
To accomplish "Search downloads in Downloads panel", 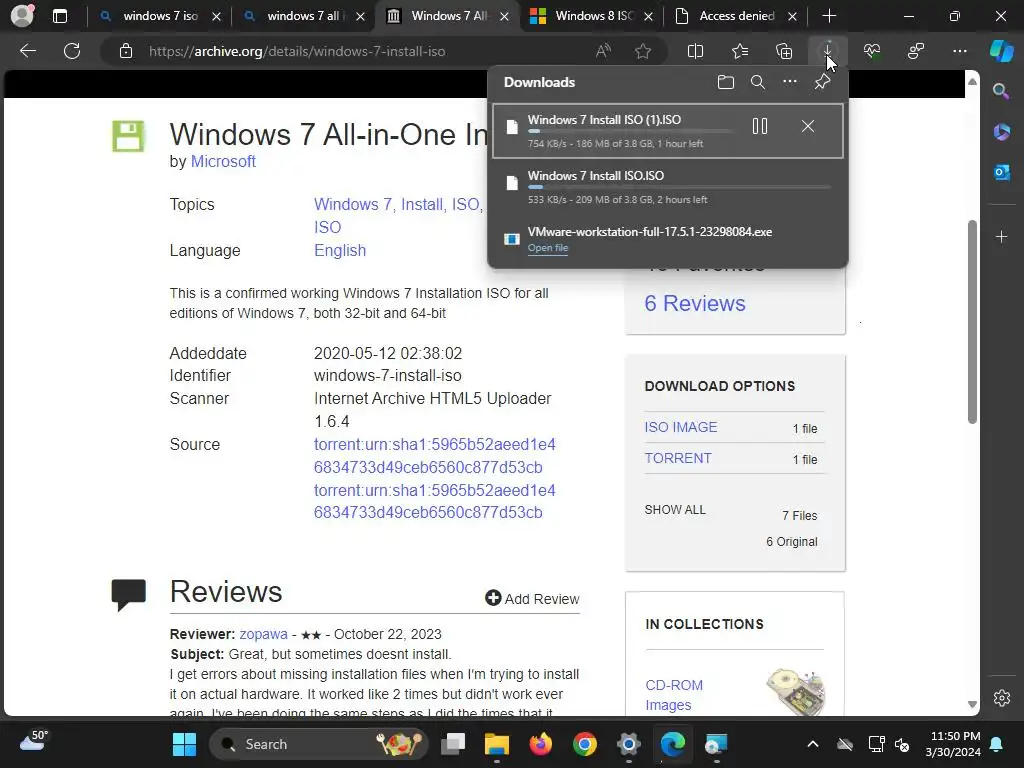I will (758, 82).
